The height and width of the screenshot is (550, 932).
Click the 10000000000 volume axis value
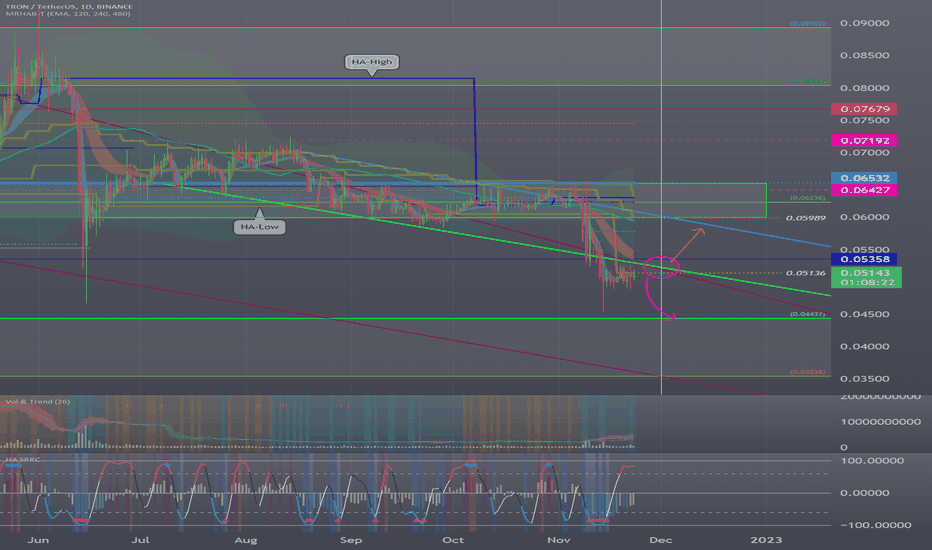[x=880, y=422]
